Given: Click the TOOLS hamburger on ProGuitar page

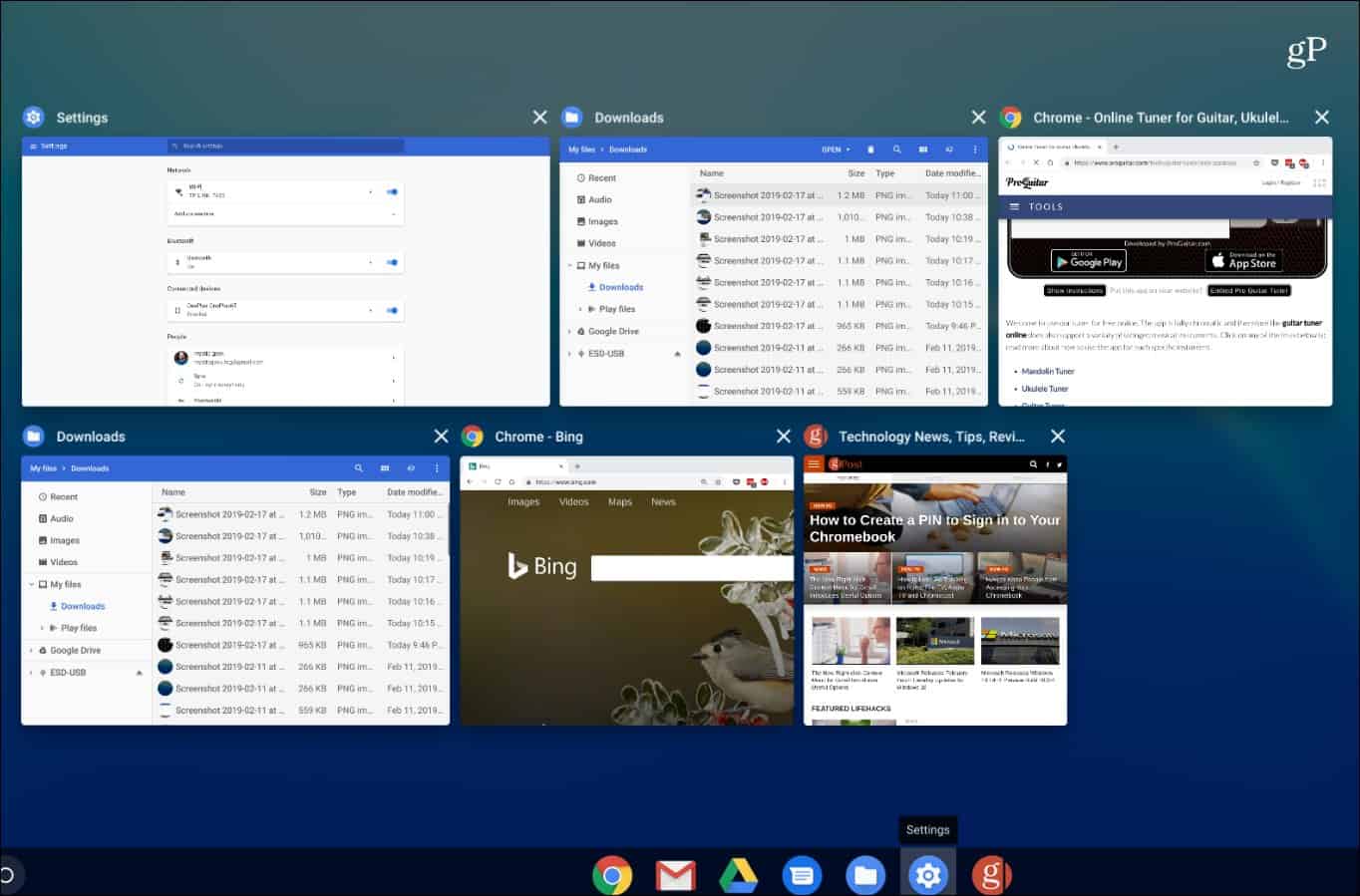Looking at the screenshot, I should pyautogui.click(x=1015, y=207).
